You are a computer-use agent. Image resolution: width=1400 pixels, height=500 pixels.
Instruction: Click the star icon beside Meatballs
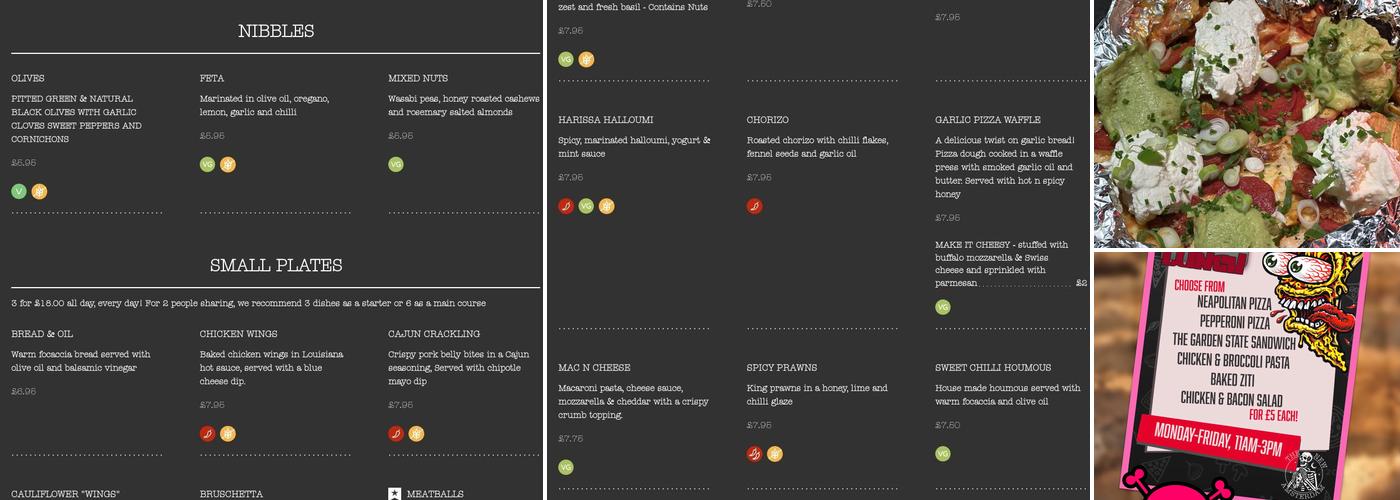tap(395, 494)
